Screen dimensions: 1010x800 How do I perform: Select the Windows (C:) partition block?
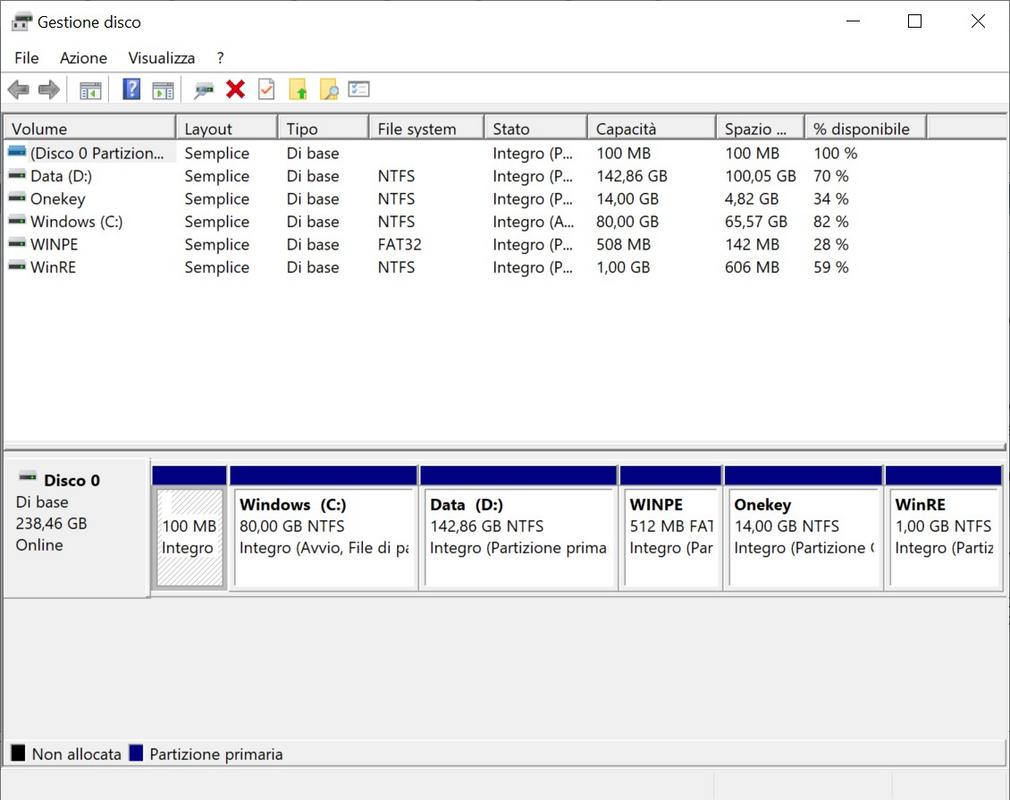click(323, 537)
